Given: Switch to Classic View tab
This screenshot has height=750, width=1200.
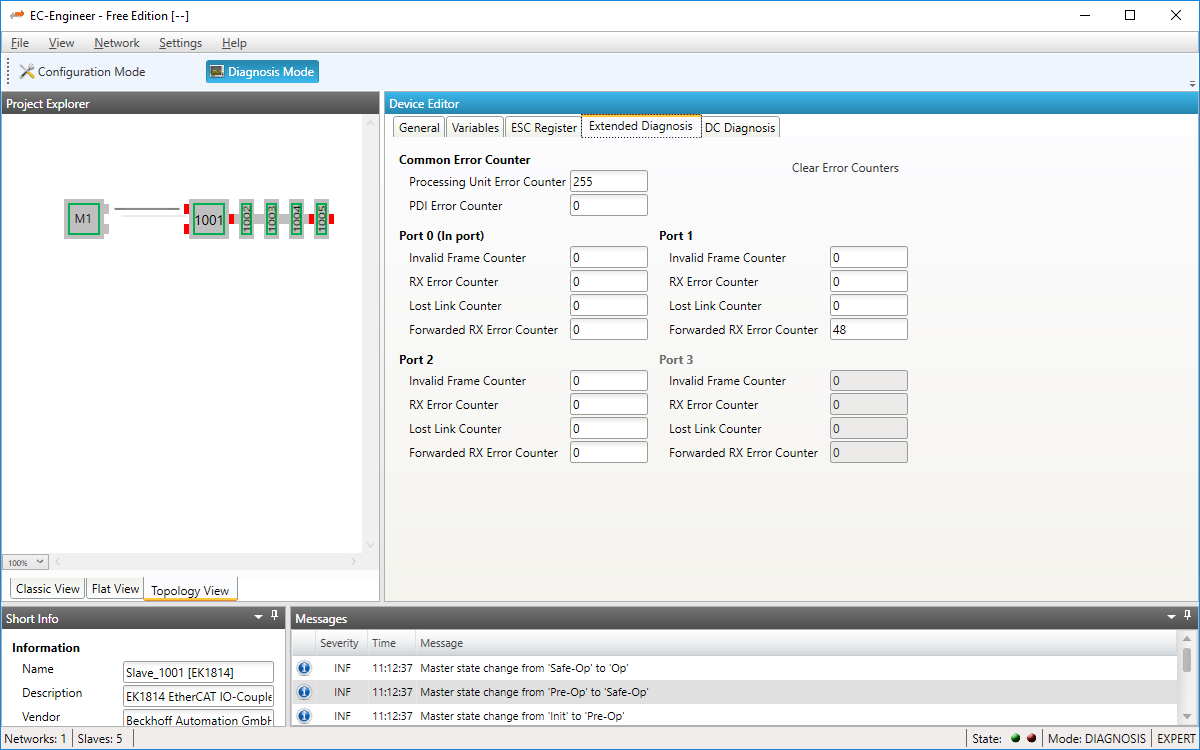Looking at the screenshot, I should pos(47,589).
